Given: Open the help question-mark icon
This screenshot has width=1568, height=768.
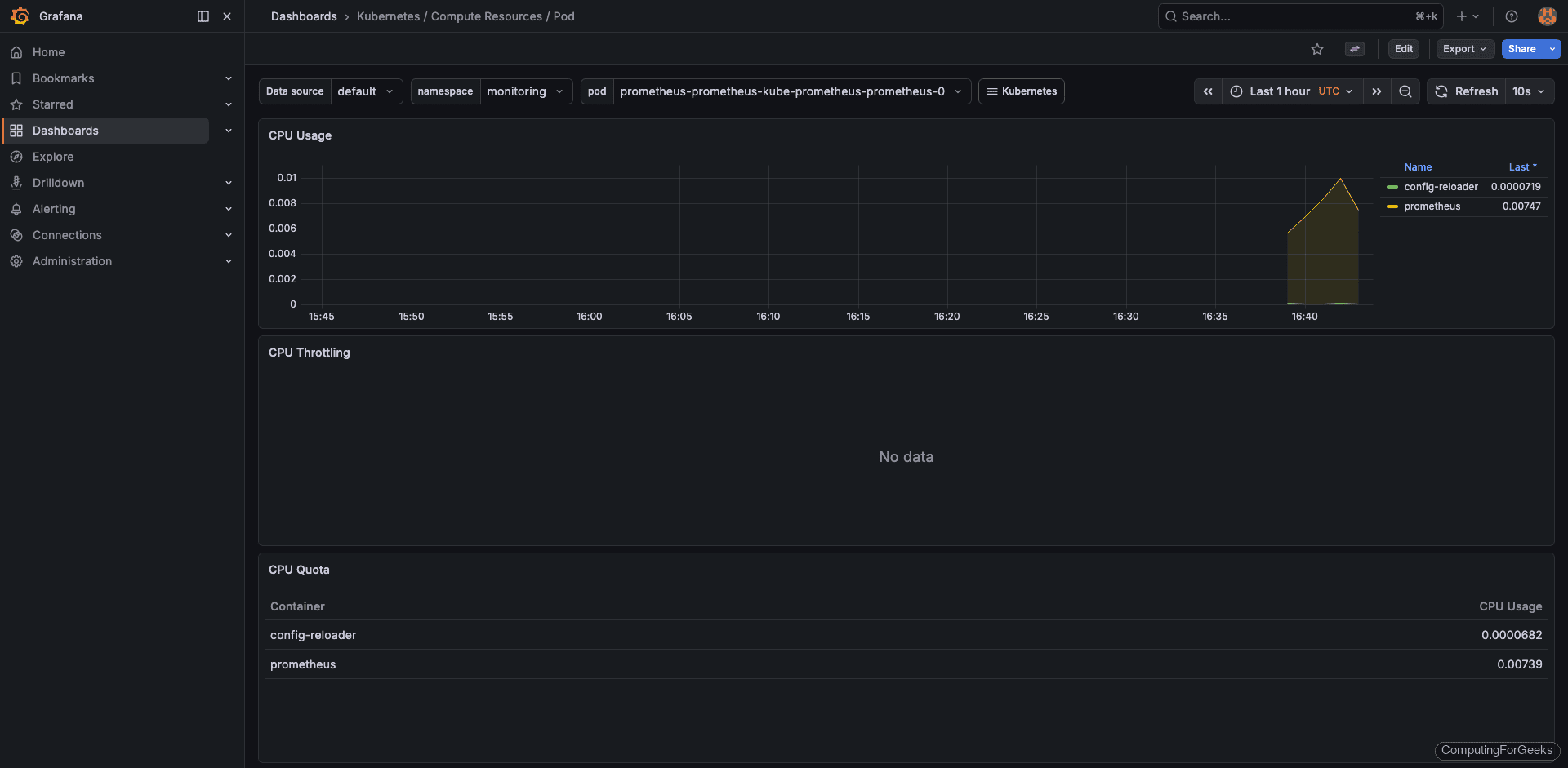Looking at the screenshot, I should pos(1511,16).
